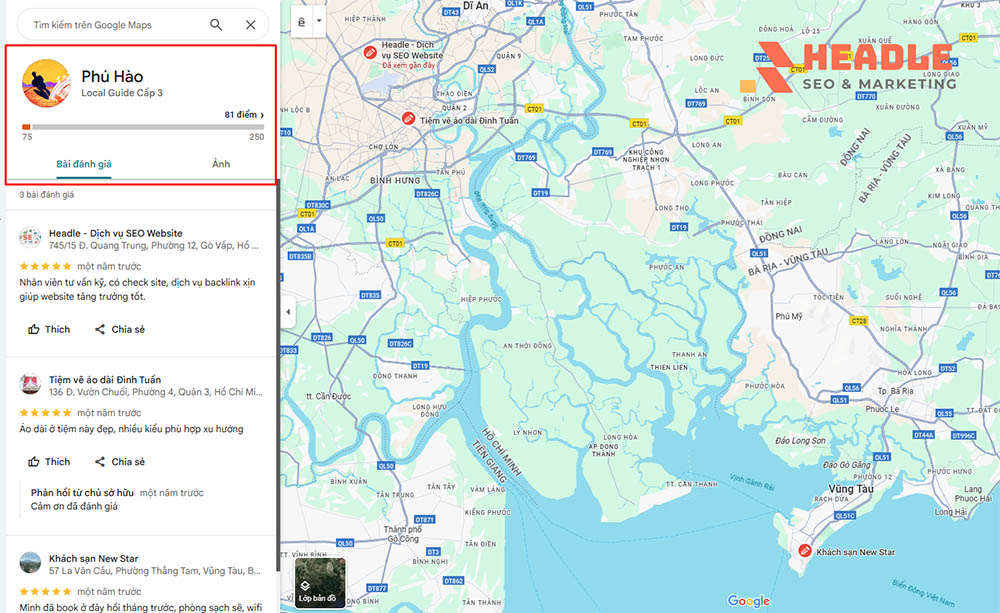The height and width of the screenshot is (613, 1000).
Task: Click the Local Guide points progress bar
Action: coord(143,127)
